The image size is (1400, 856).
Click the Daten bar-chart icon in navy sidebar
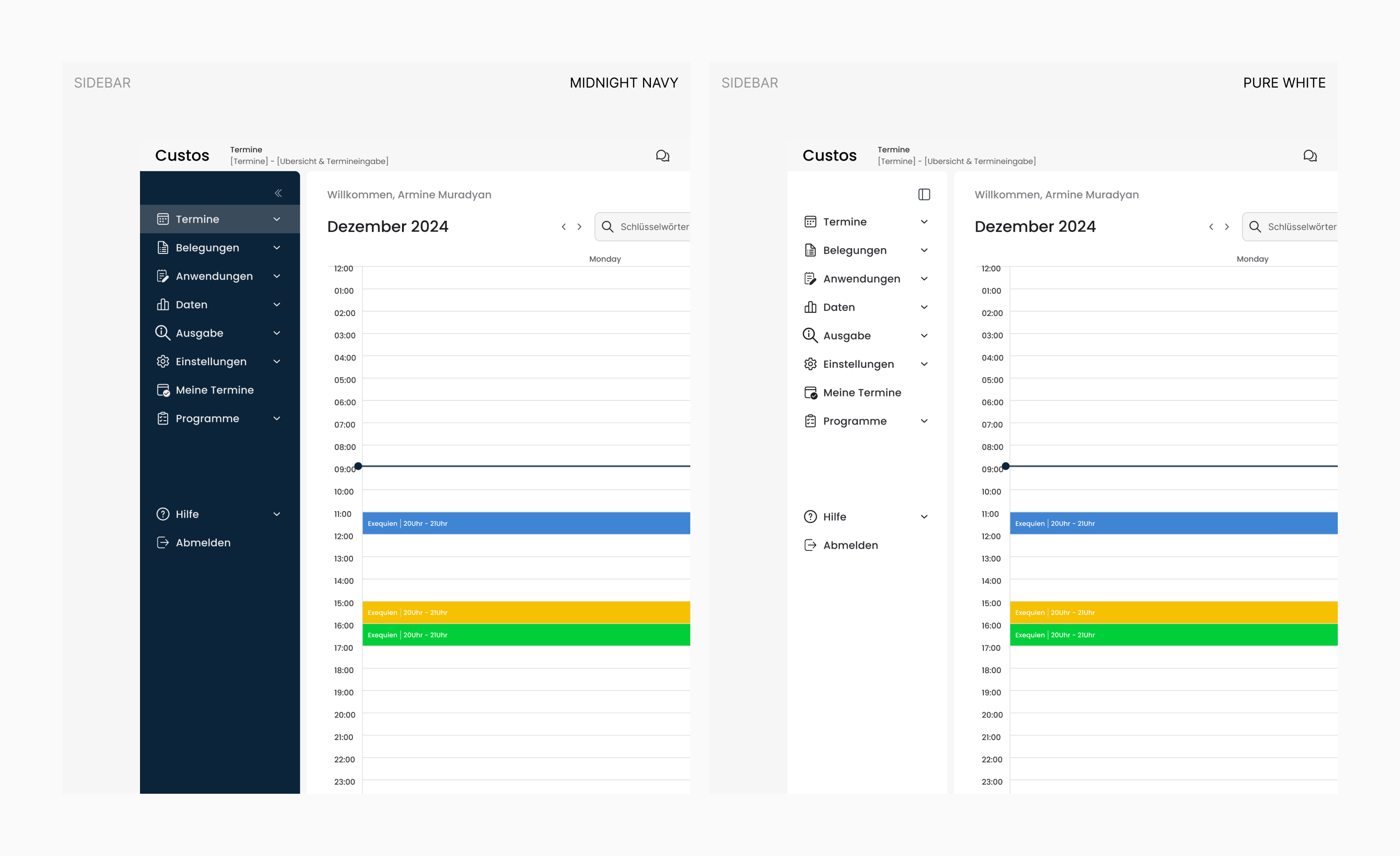tap(163, 304)
